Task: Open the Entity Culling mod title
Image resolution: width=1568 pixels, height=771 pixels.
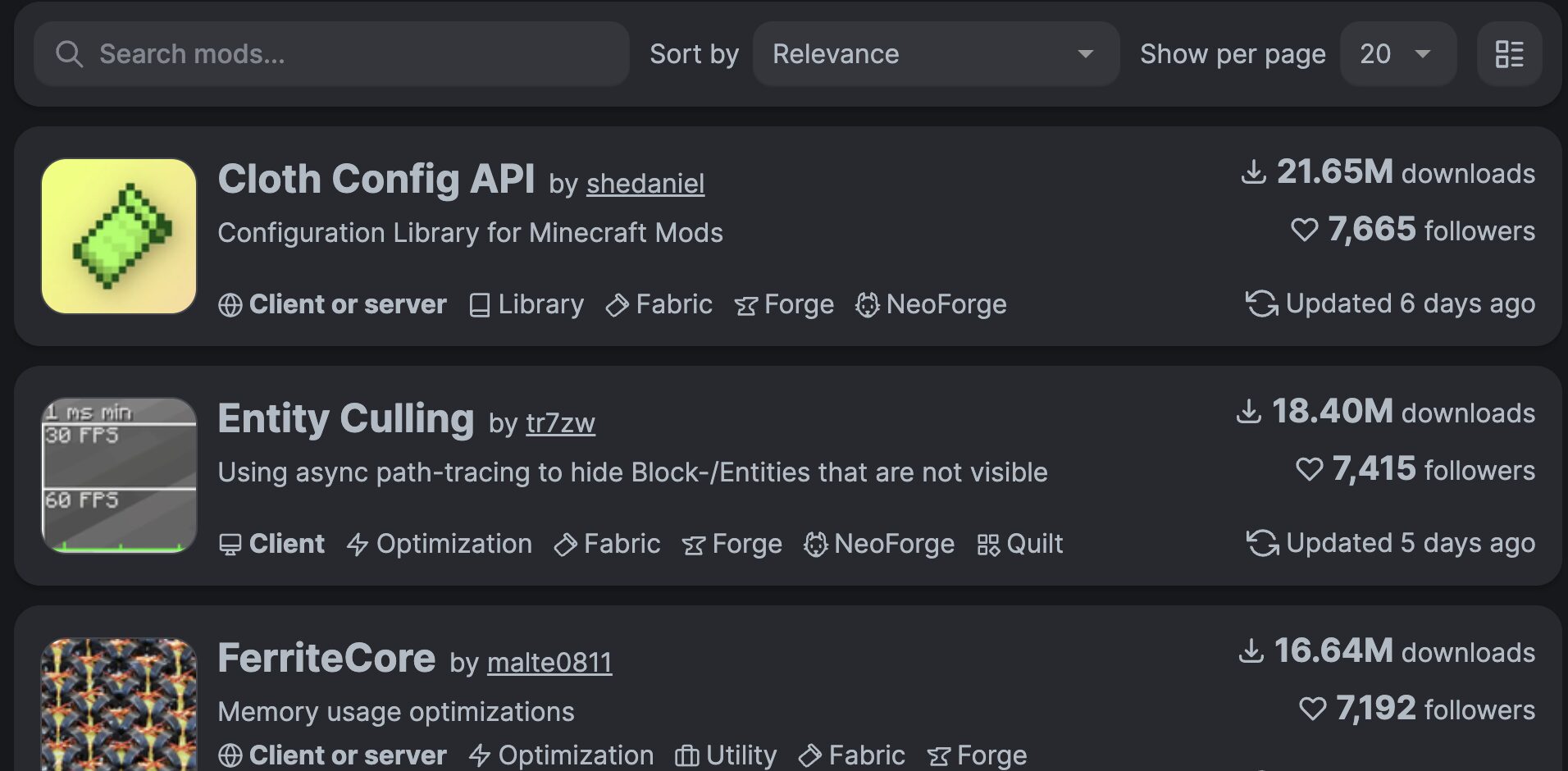Action: point(346,418)
